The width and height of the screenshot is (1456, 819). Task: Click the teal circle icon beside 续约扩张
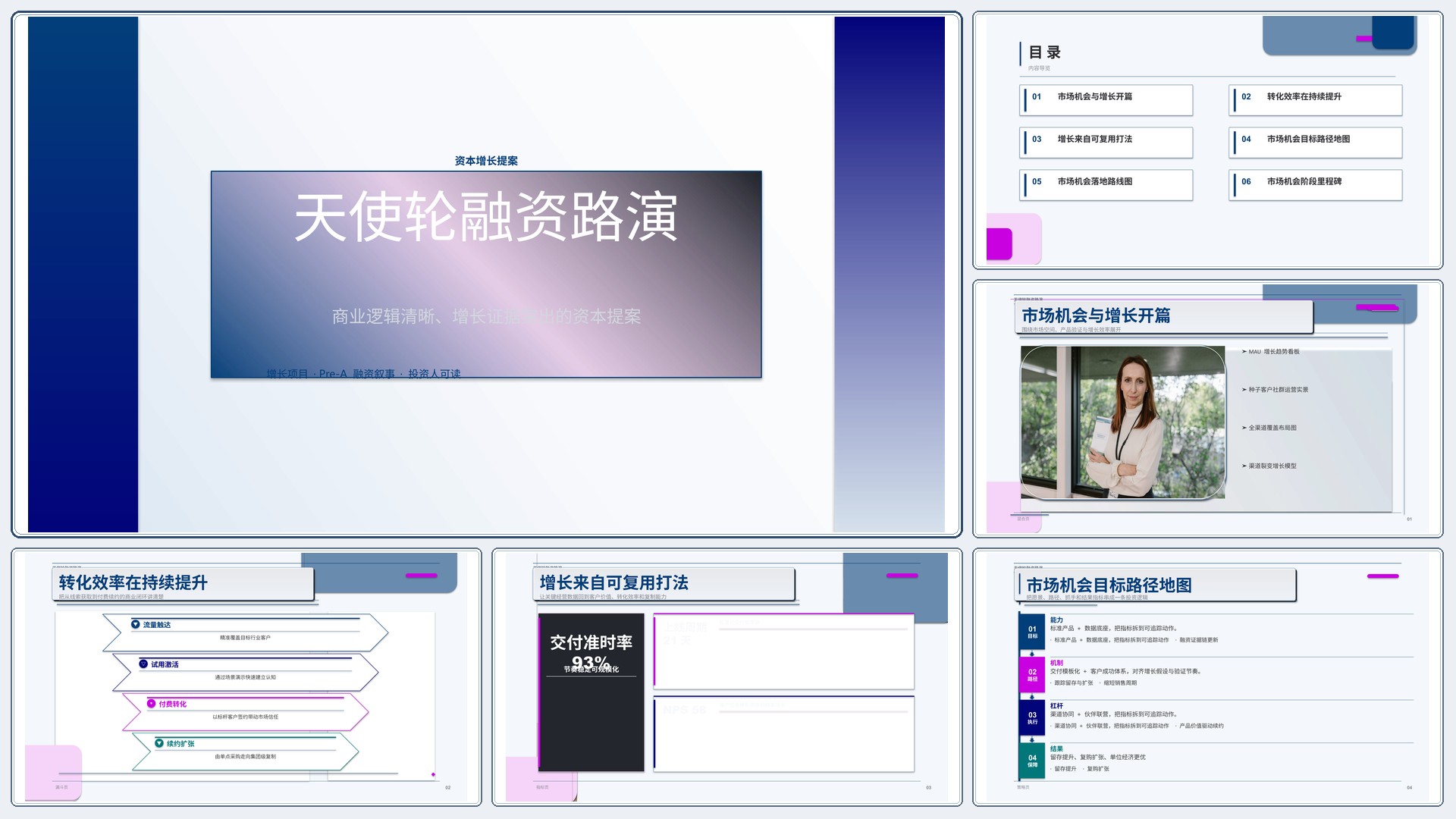tap(159, 743)
